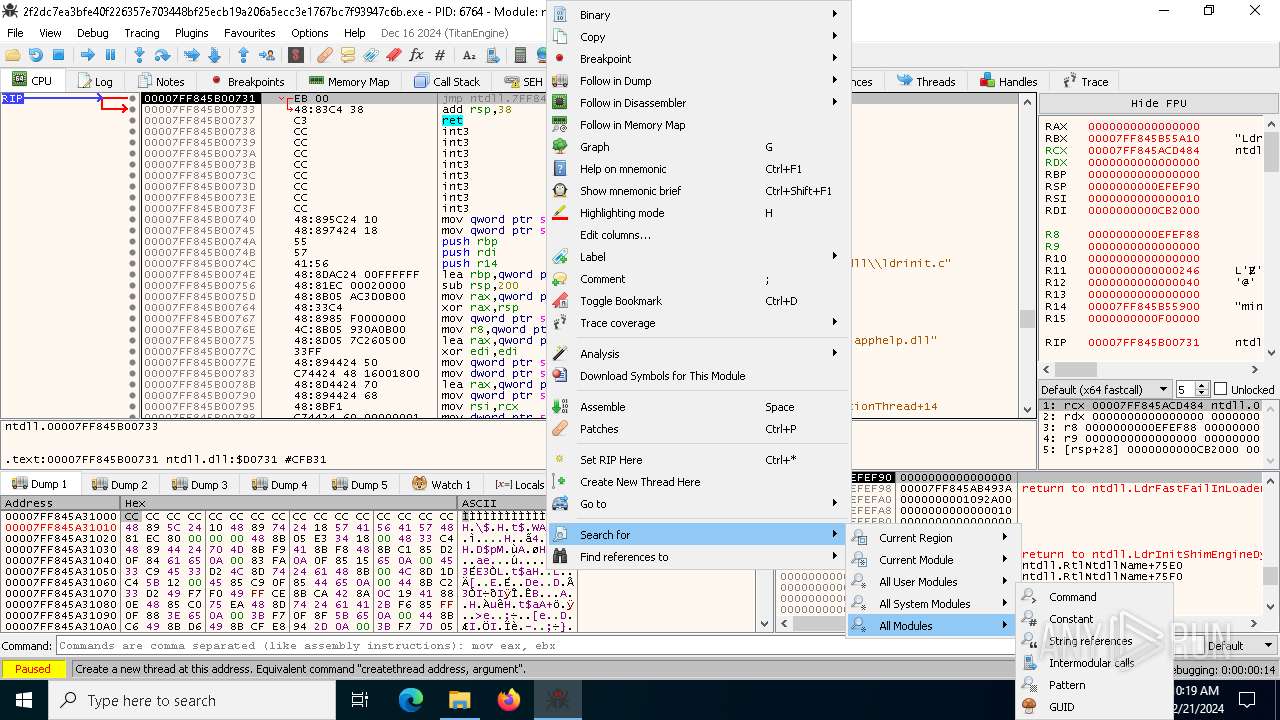Open the Default command type dropdown
This screenshot has height=720, width=1280.
click(x=1239, y=646)
